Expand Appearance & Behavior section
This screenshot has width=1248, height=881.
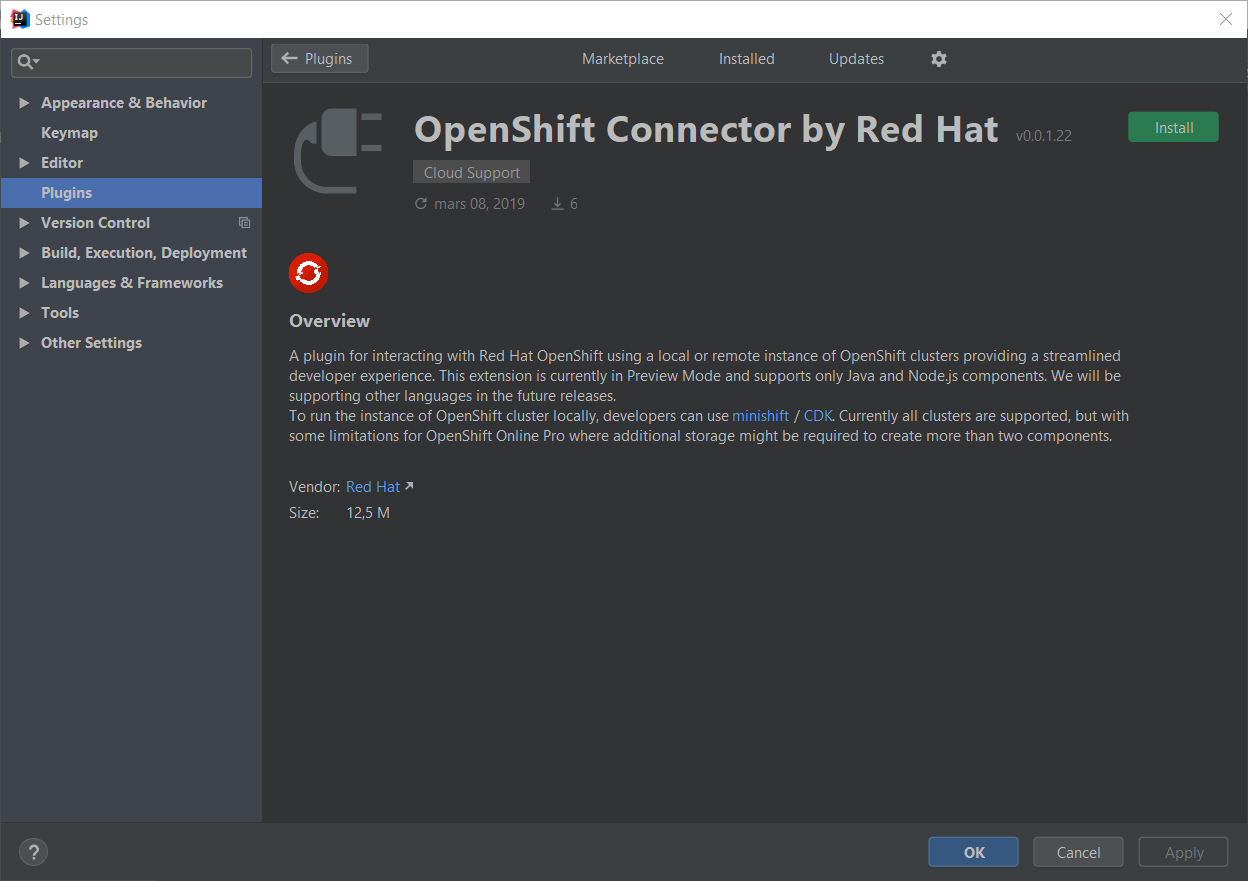click(x=24, y=103)
